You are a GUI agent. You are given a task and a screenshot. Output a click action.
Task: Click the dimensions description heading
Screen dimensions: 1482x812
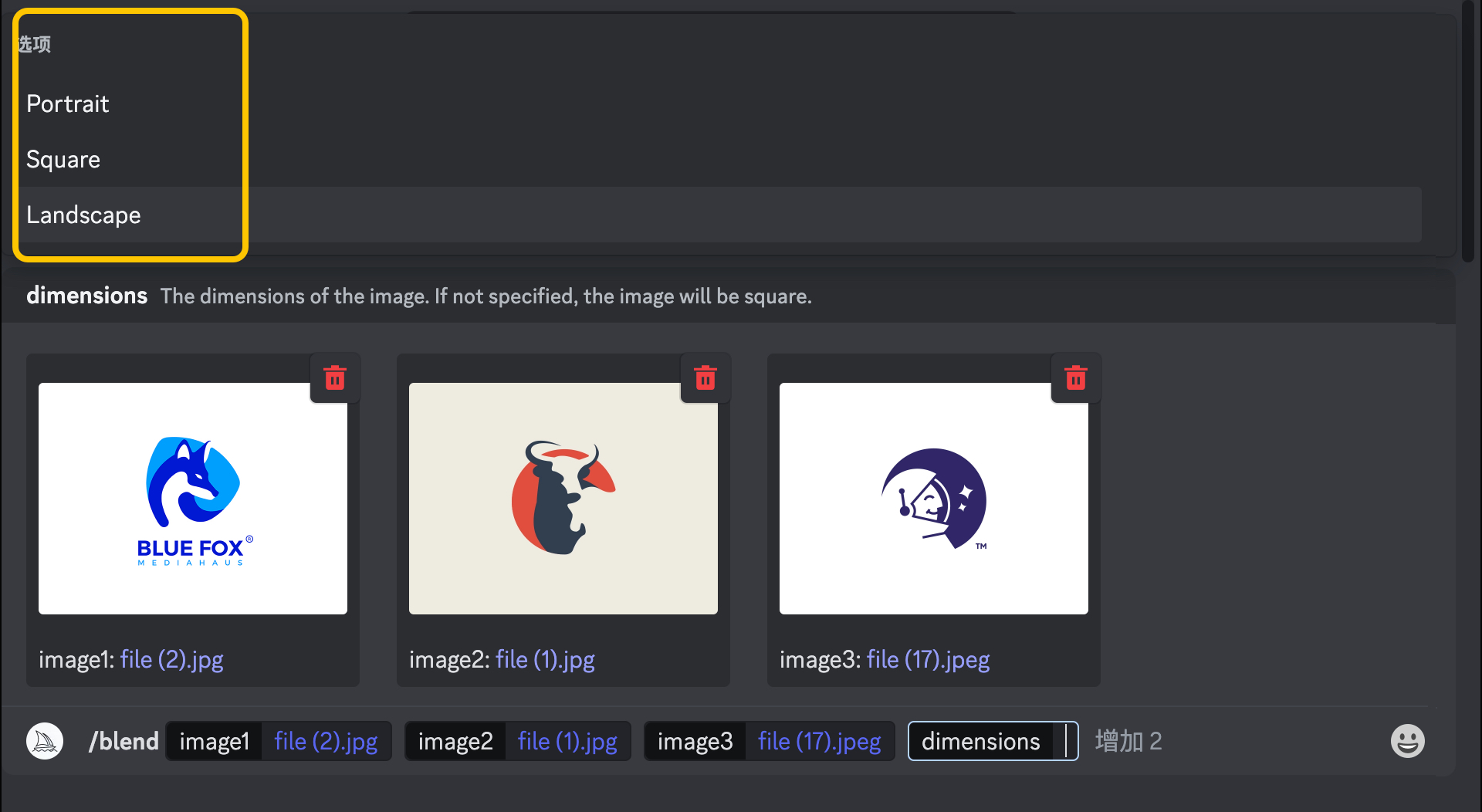[86, 296]
